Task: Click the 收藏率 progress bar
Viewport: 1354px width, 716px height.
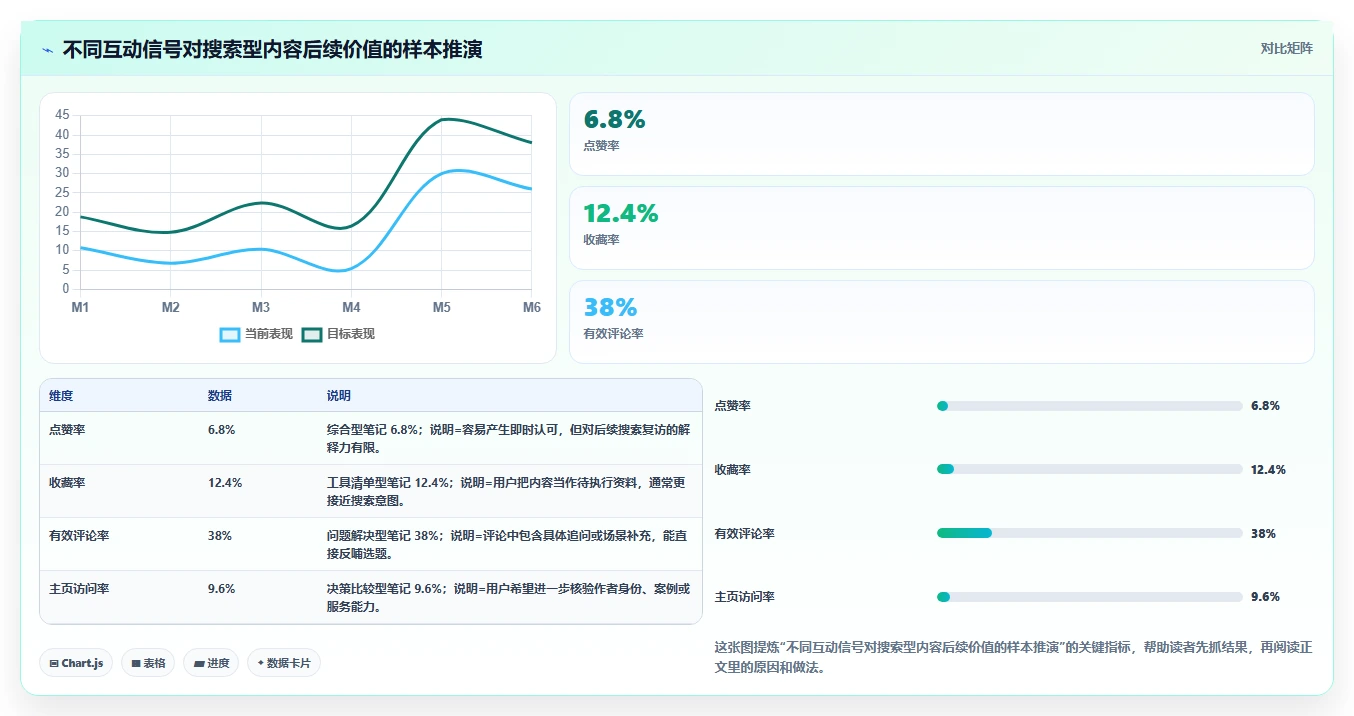Action: coord(1089,469)
